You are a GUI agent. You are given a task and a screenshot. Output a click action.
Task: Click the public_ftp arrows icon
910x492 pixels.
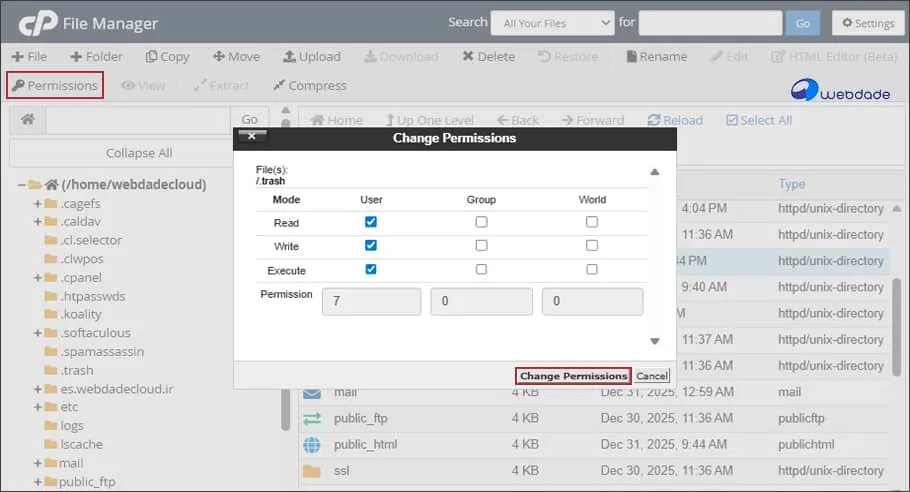tap(312, 418)
